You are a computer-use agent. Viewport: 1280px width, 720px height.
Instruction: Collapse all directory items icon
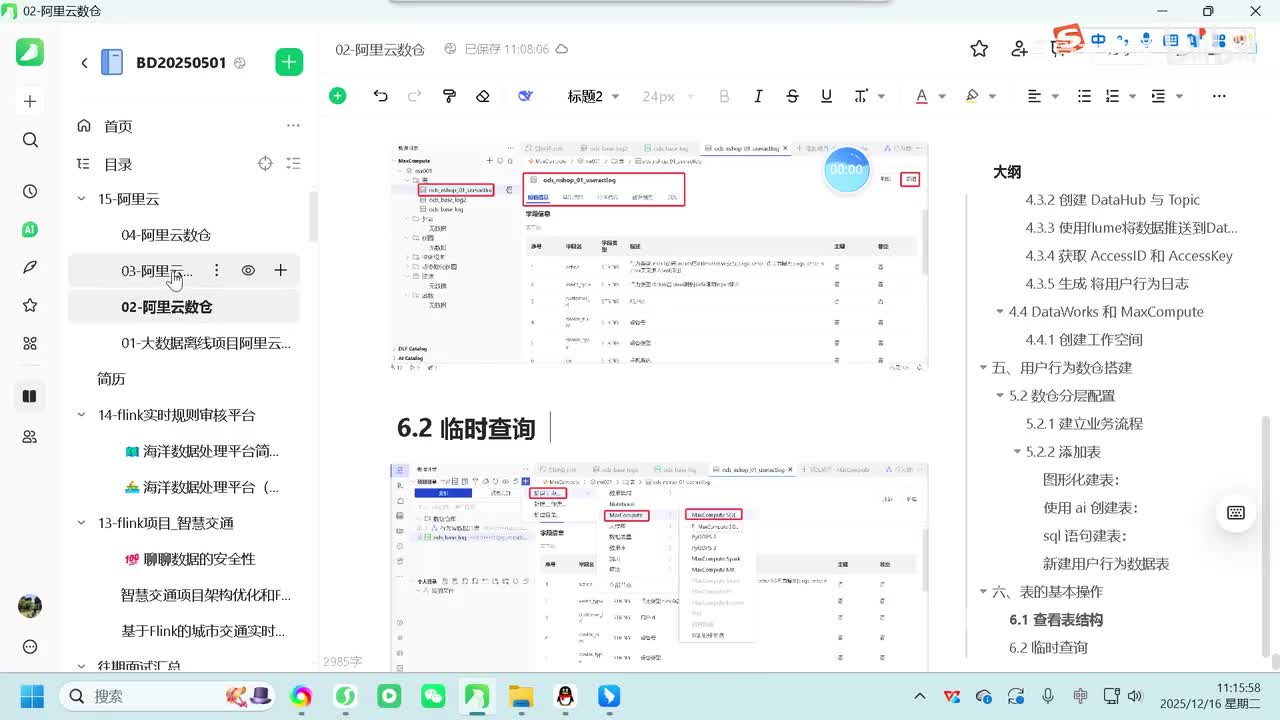click(294, 163)
